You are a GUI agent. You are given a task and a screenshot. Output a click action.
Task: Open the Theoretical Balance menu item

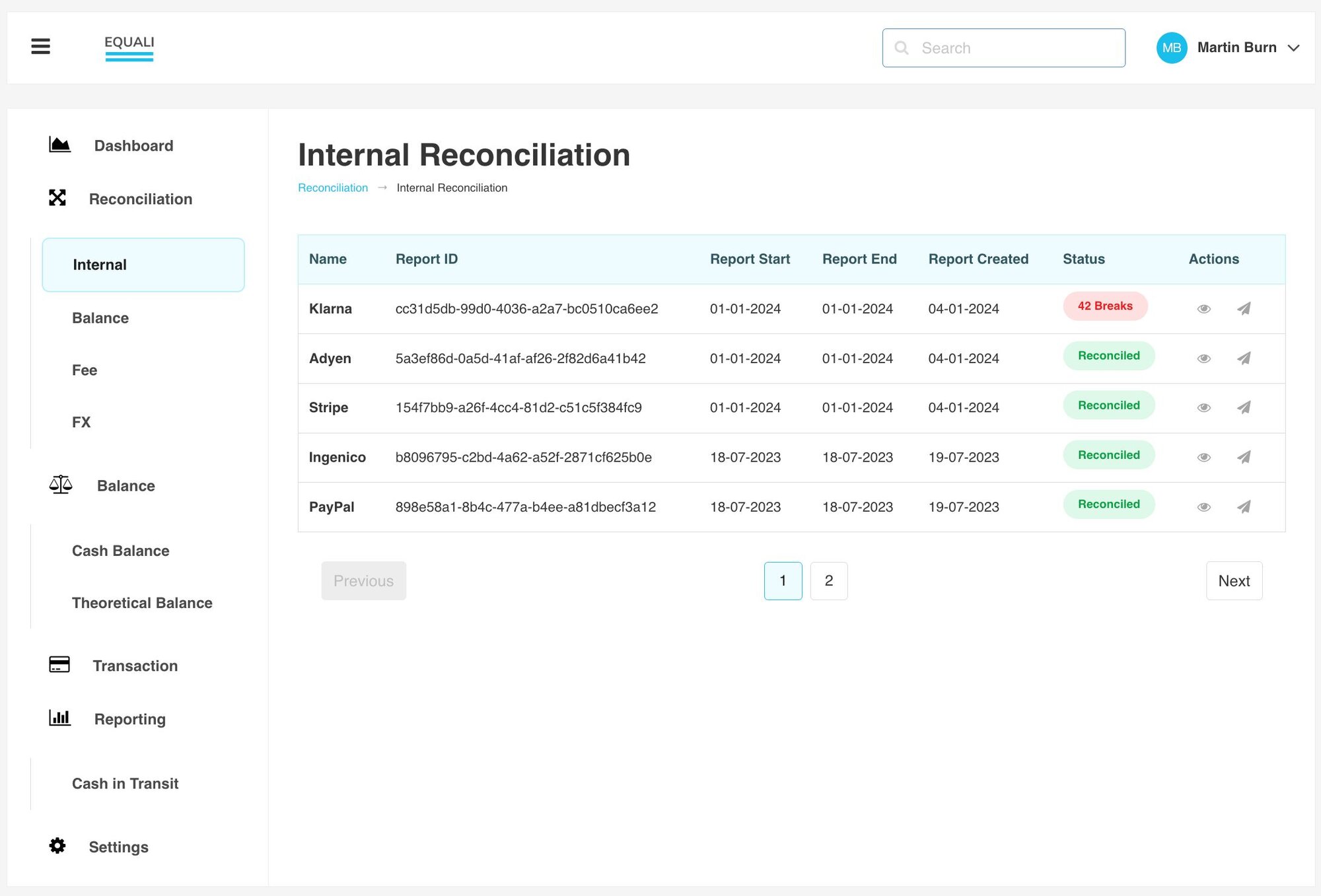(x=142, y=603)
